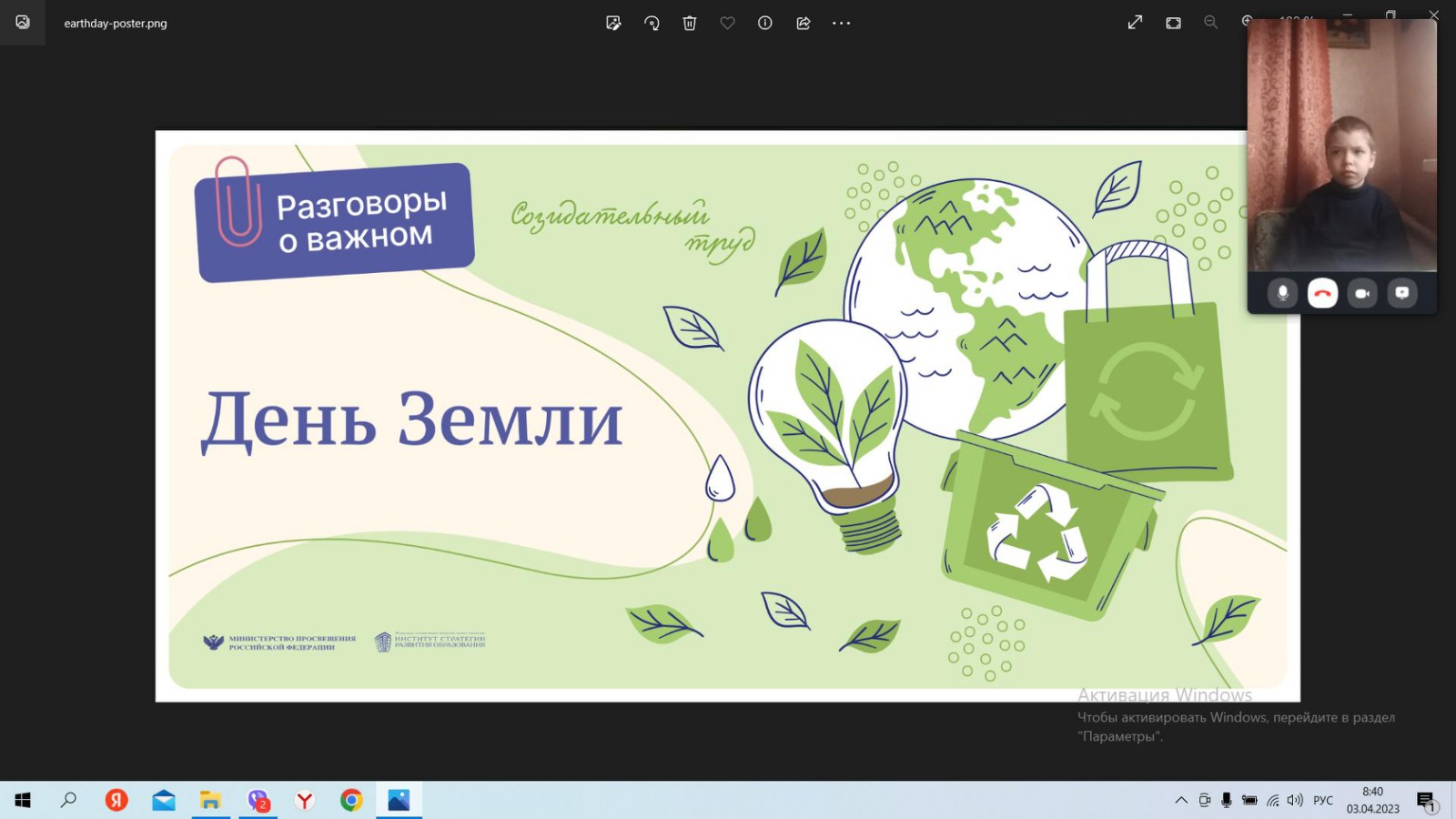Open the Mail app on taskbar
This screenshot has width=1456, height=819.
164,800
